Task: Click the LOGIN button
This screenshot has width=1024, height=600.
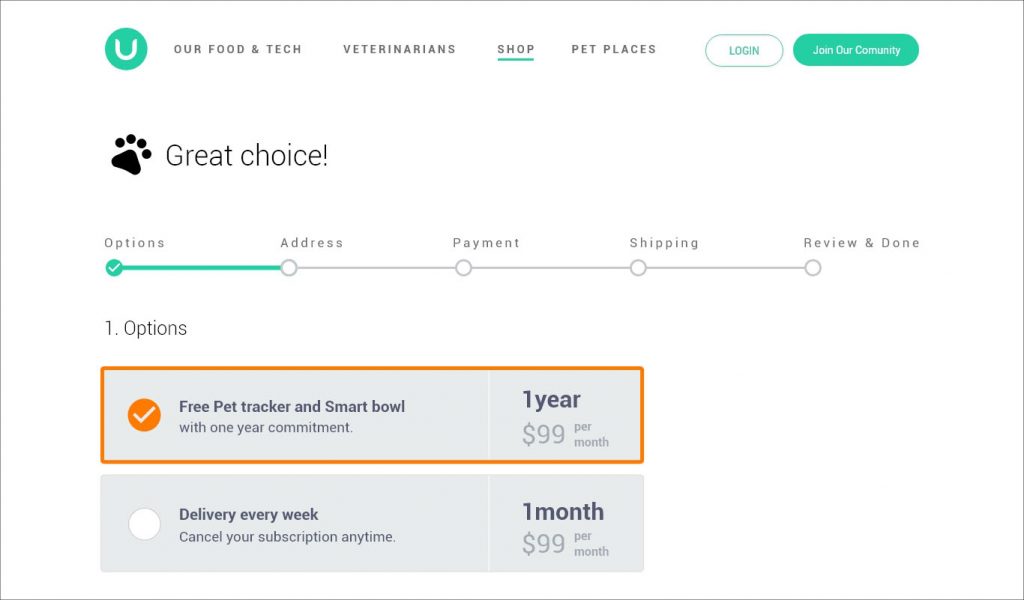Action: [744, 50]
